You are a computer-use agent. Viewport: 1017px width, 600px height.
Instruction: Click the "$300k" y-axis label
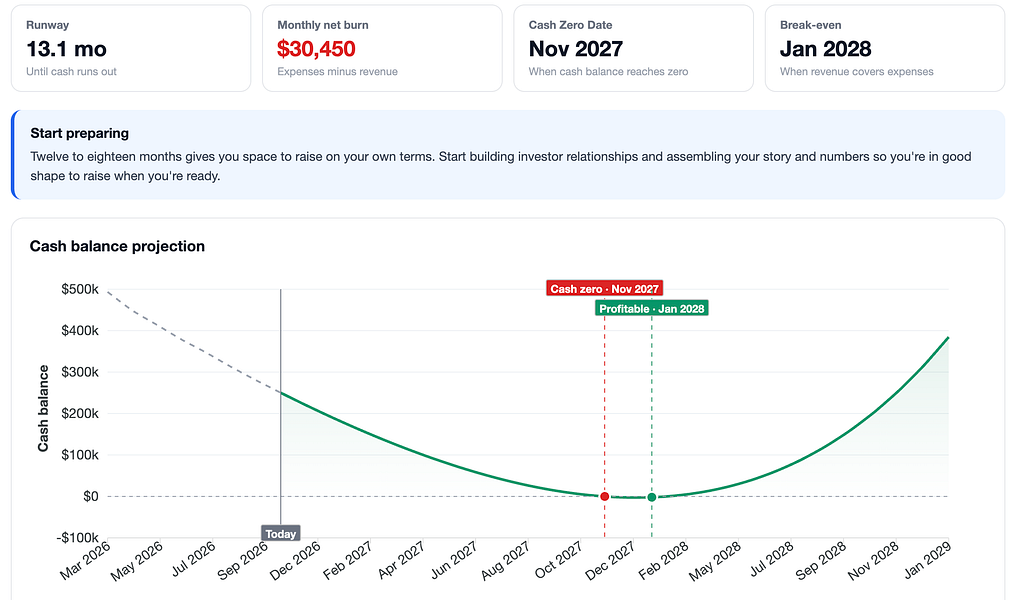[x=80, y=372]
